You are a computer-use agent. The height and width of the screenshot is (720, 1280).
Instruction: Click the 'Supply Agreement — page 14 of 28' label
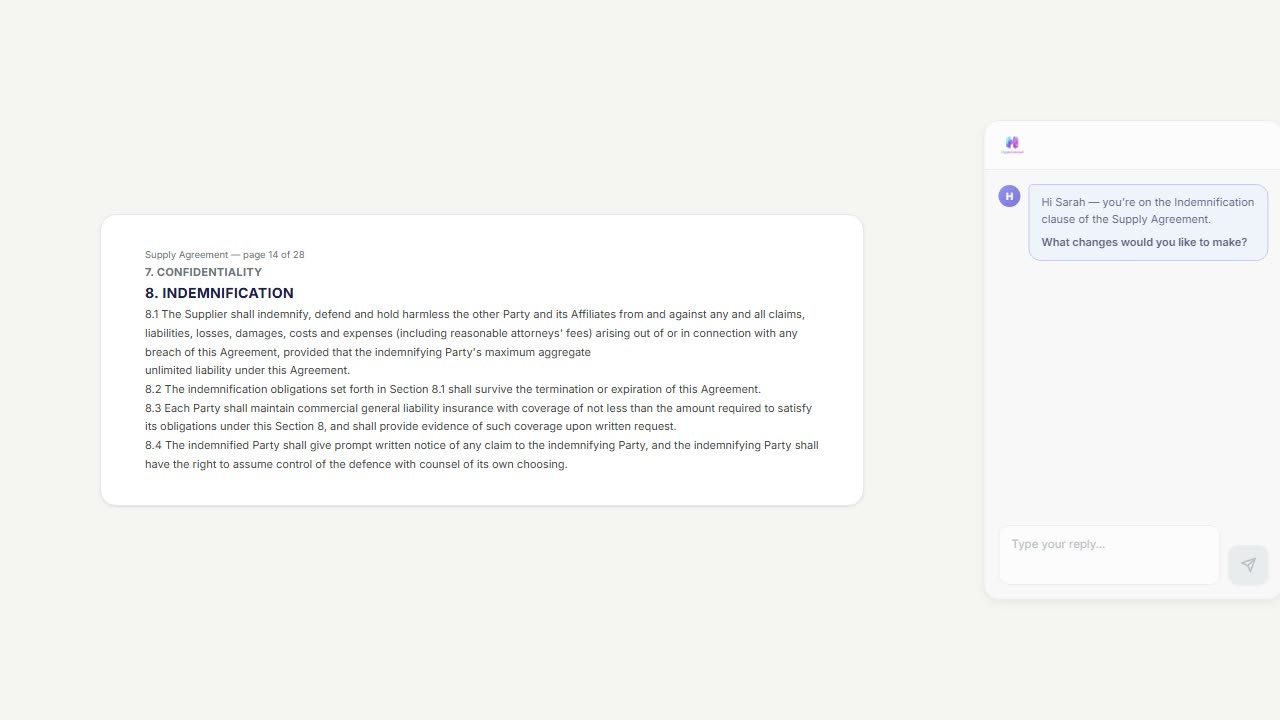224,255
